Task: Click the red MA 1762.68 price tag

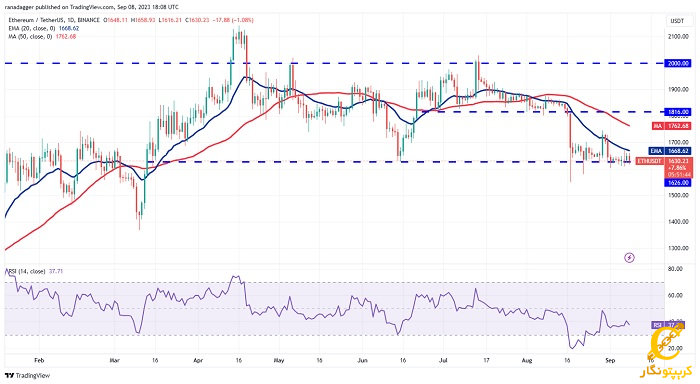Action: [671, 126]
